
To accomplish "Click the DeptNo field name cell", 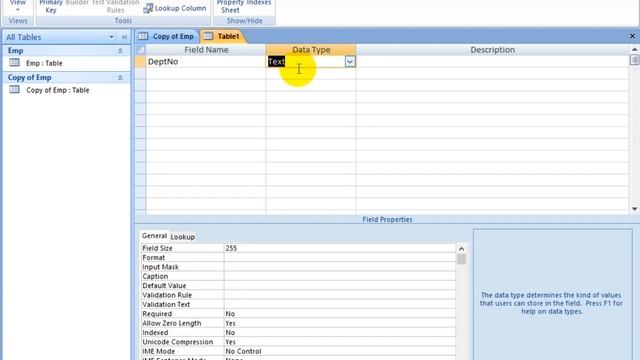I will tap(206, 62).
